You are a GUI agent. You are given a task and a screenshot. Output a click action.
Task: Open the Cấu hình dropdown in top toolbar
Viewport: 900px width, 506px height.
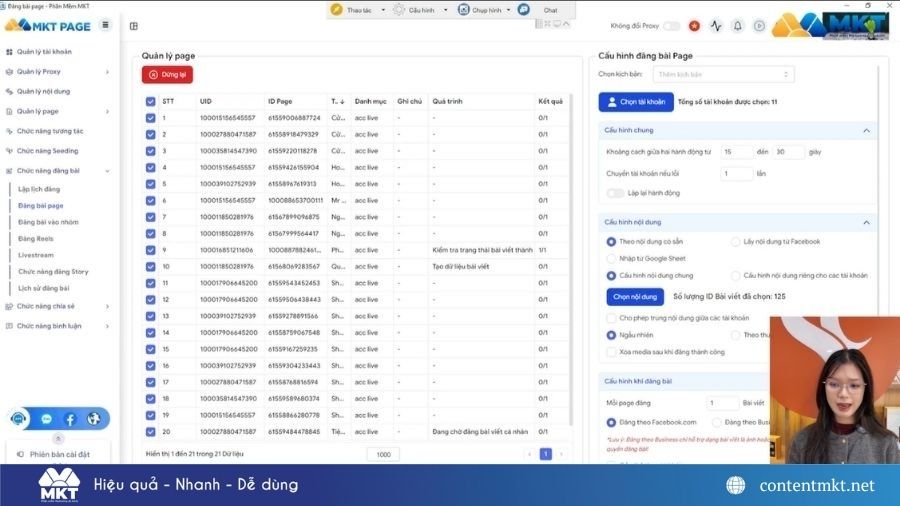(445, 10)
